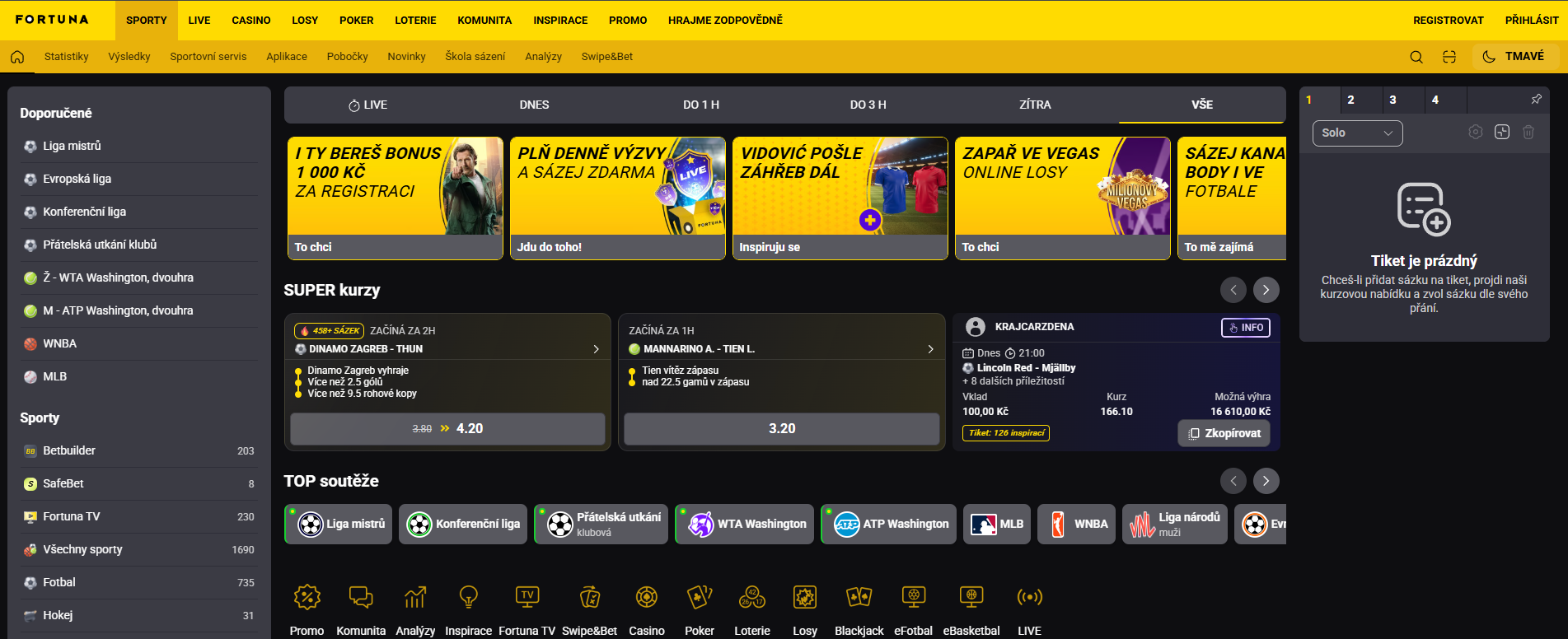Open Betbuilder in the Sporty list
Screen dimensions: 1568x639
tap(138, 450)
